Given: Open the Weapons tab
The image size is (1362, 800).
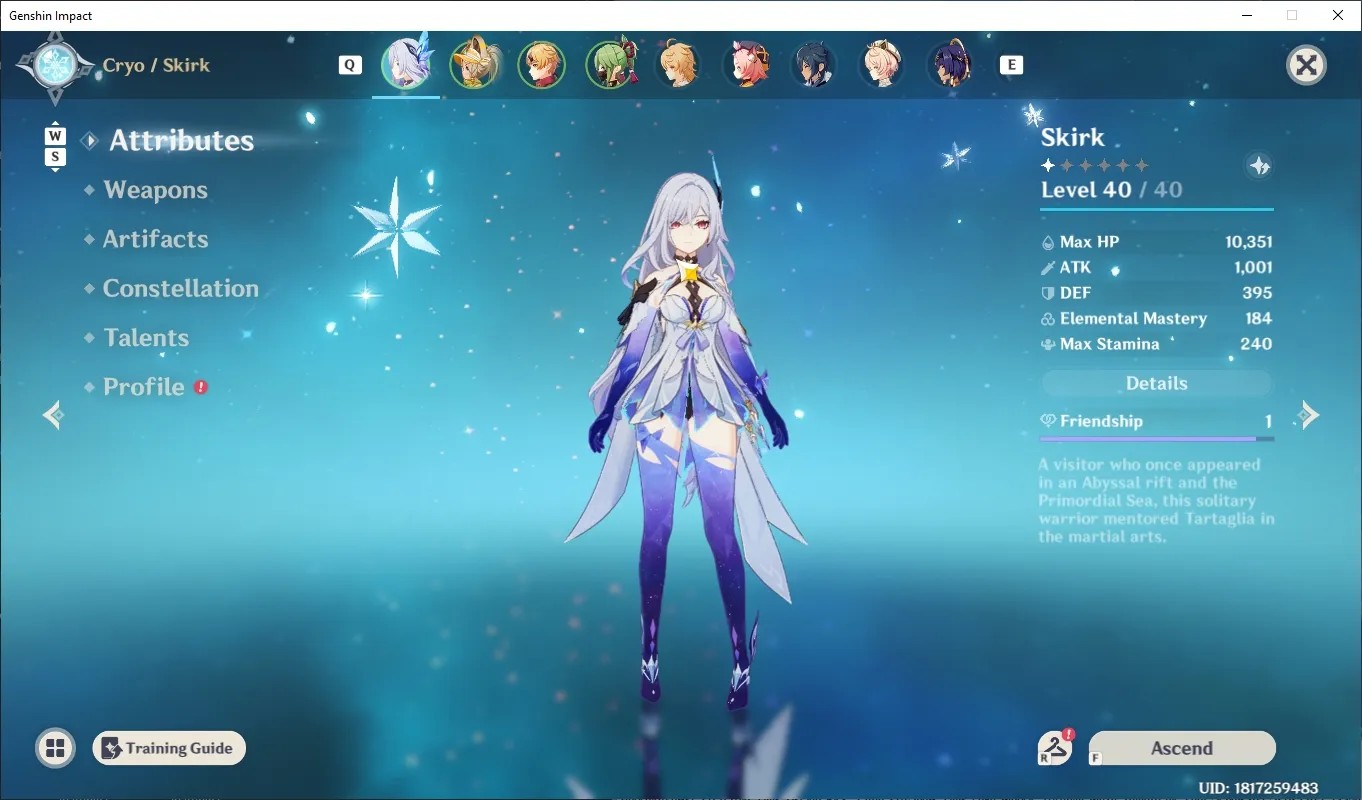Looking at the screenshot, I should point(155,190).
